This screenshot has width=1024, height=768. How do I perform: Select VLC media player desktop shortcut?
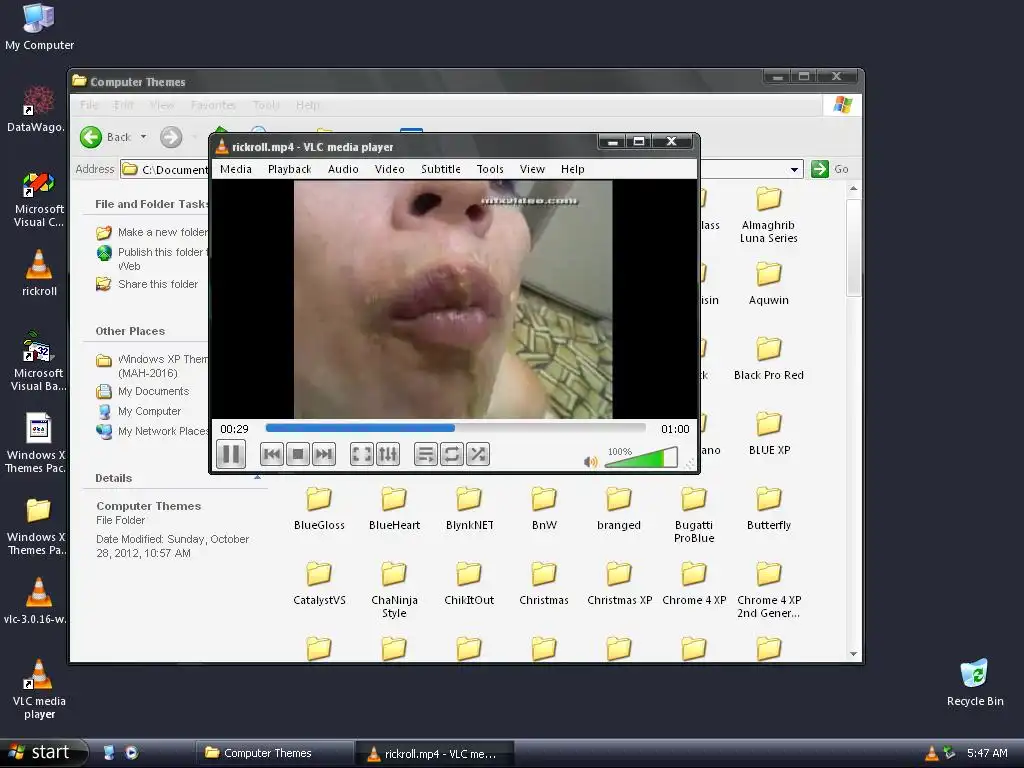tap(39, 690)
